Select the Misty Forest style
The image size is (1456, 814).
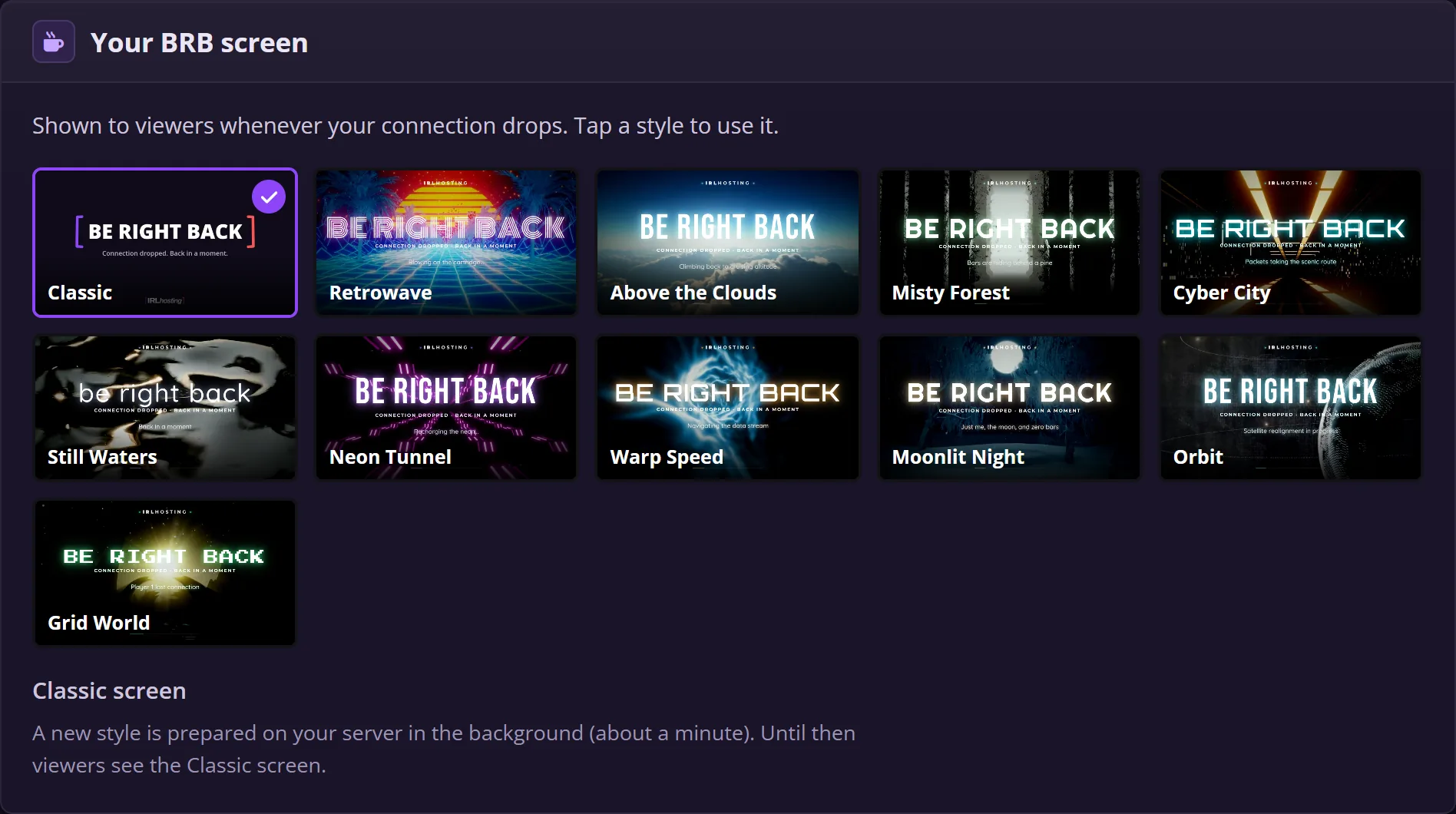pos(1010,243)
